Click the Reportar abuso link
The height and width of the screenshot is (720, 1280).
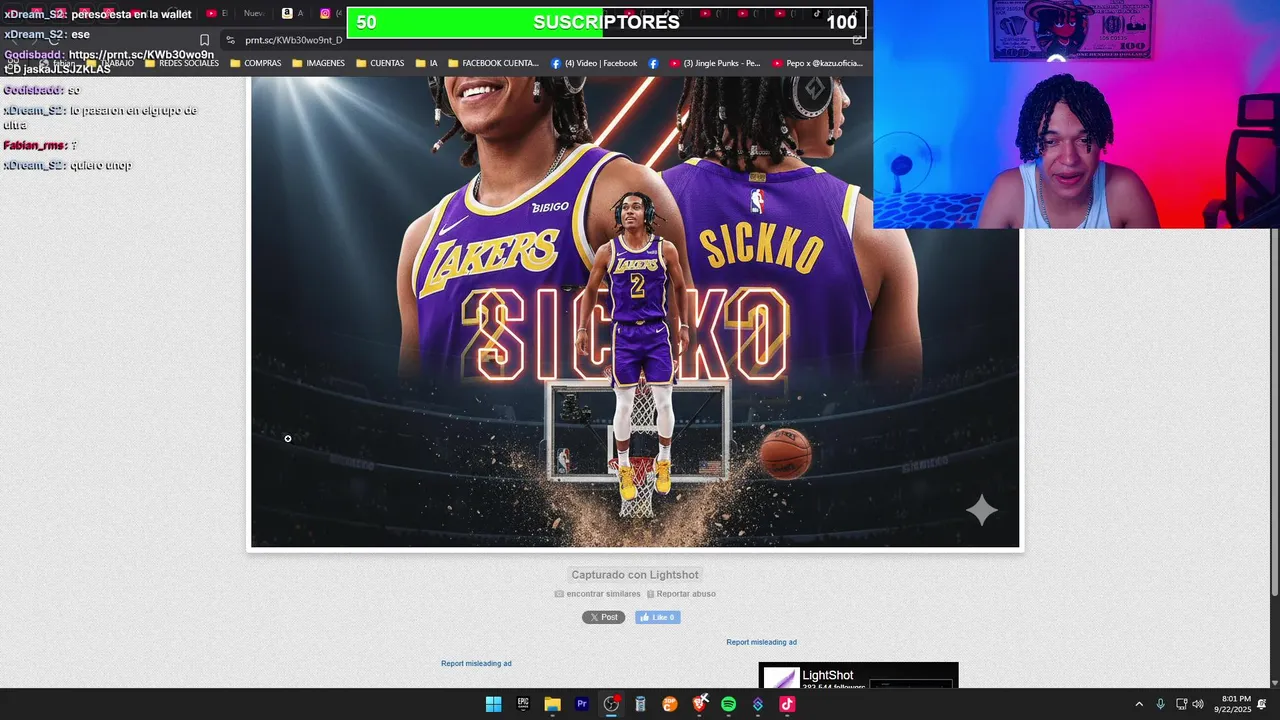(x=681, y=594)
